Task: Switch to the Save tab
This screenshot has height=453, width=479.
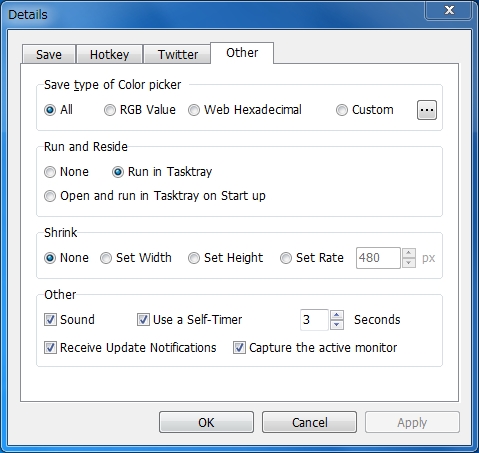Action: 49,54
